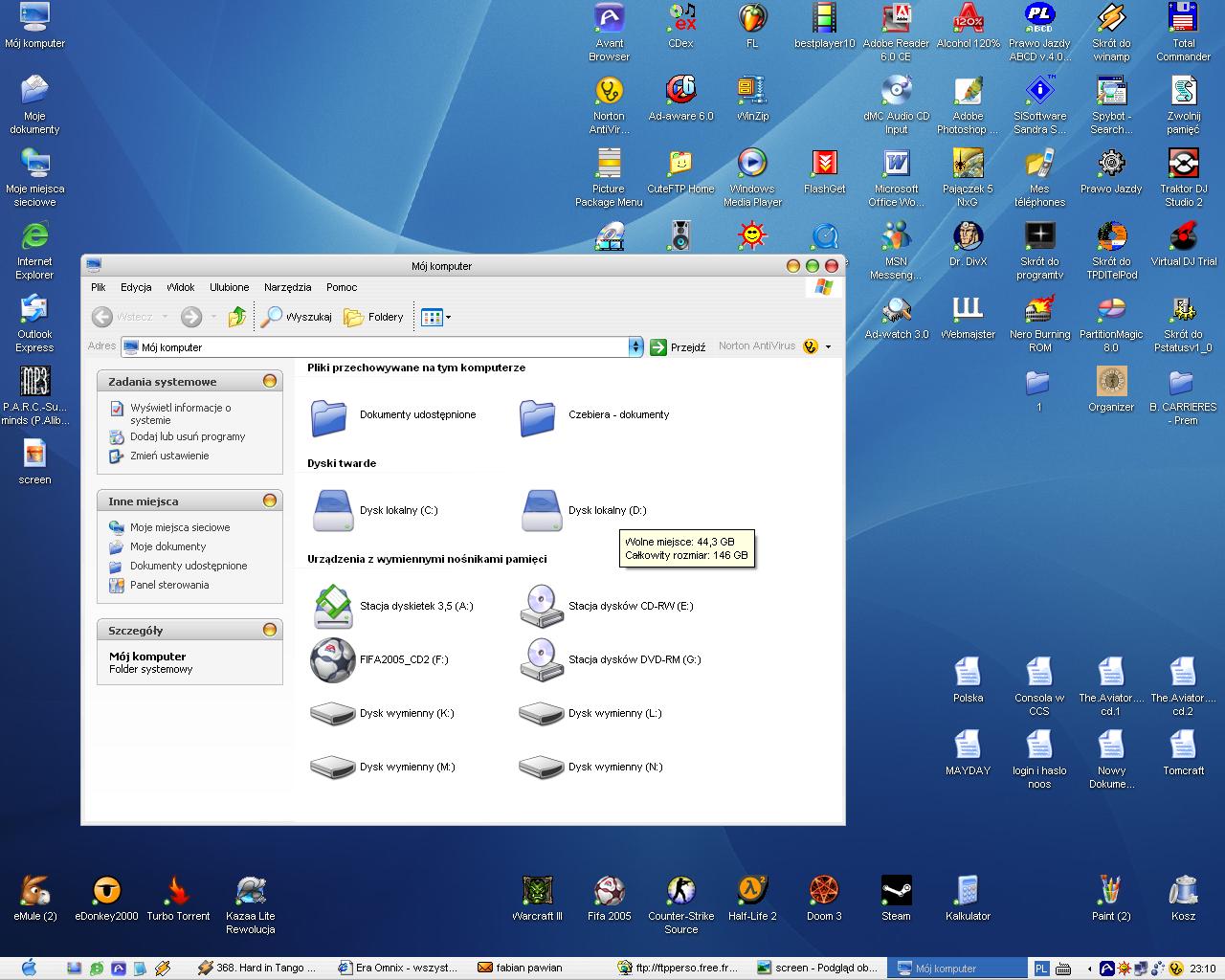Open the Dysk lokalny (D:) drive icon

(x=542, y=510)
